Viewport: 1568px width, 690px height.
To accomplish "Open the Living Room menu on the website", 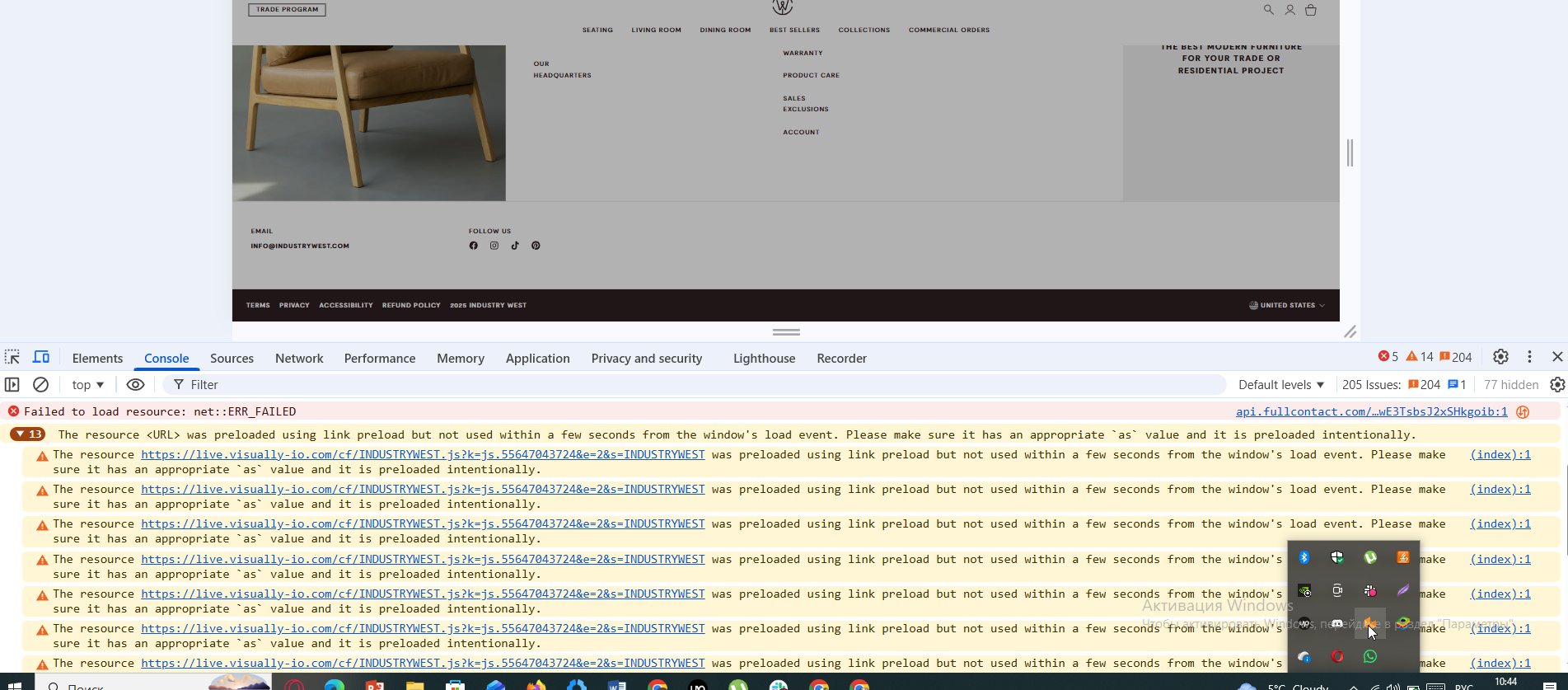I will [657, 30].
